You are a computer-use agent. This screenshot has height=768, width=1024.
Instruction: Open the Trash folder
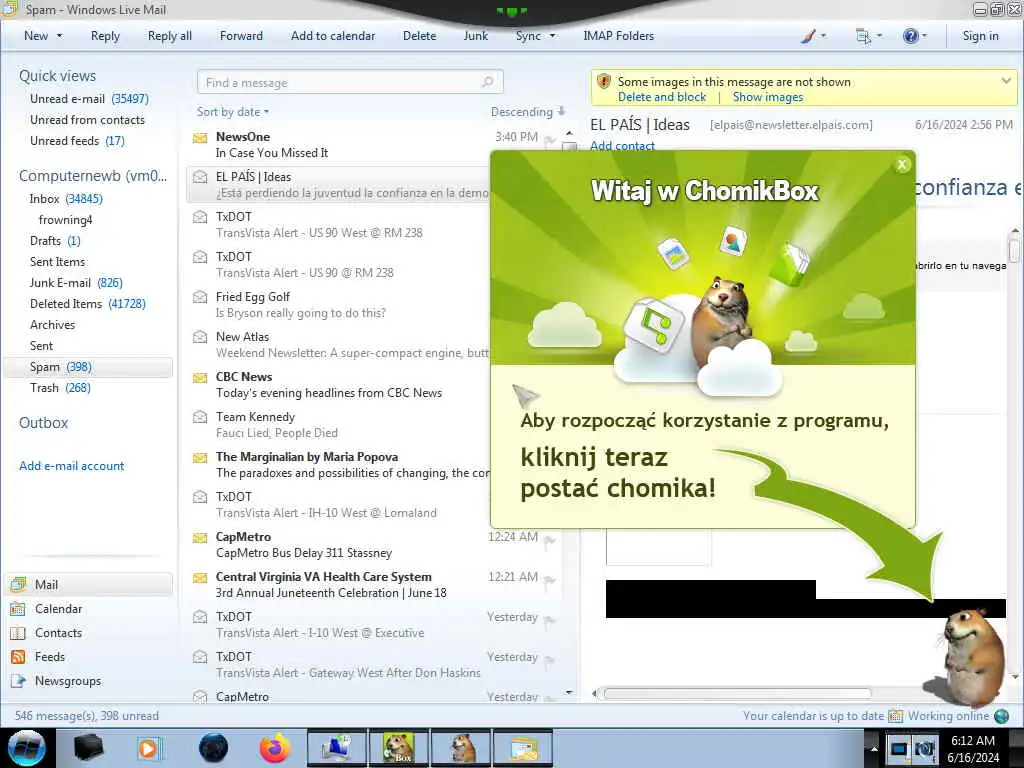[60, 388]
